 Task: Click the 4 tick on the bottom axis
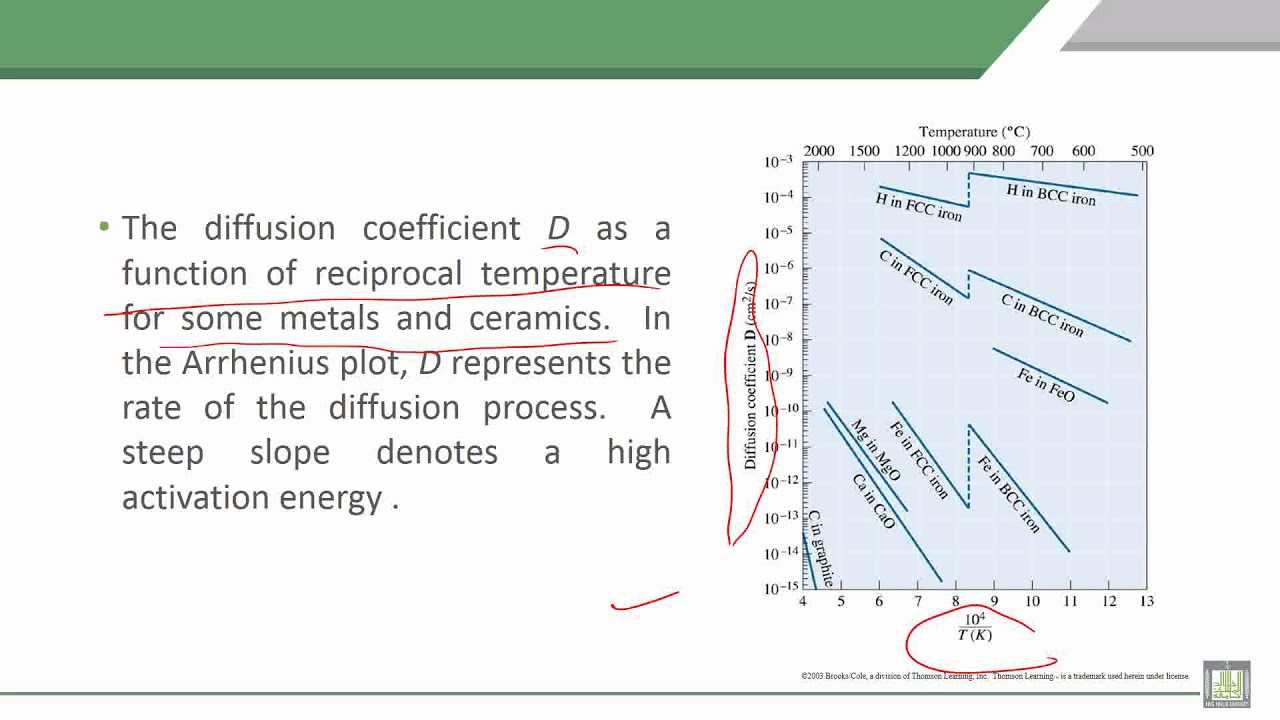tap(803, 601)
